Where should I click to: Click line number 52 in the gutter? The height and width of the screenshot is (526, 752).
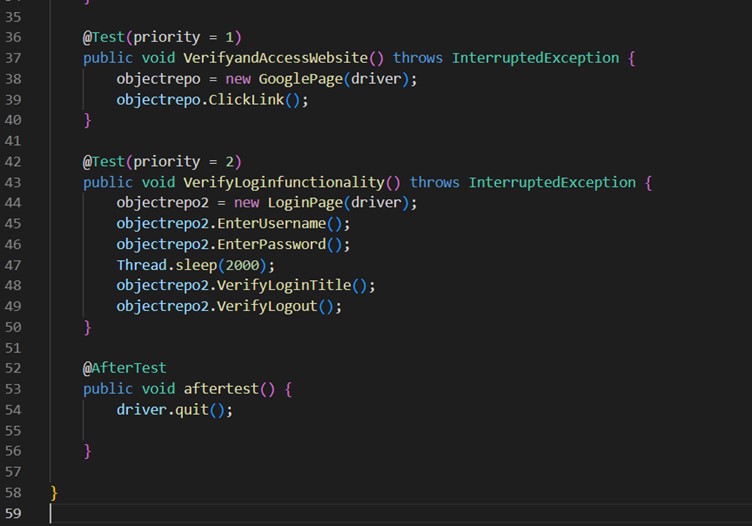click(x=13, y=368)
